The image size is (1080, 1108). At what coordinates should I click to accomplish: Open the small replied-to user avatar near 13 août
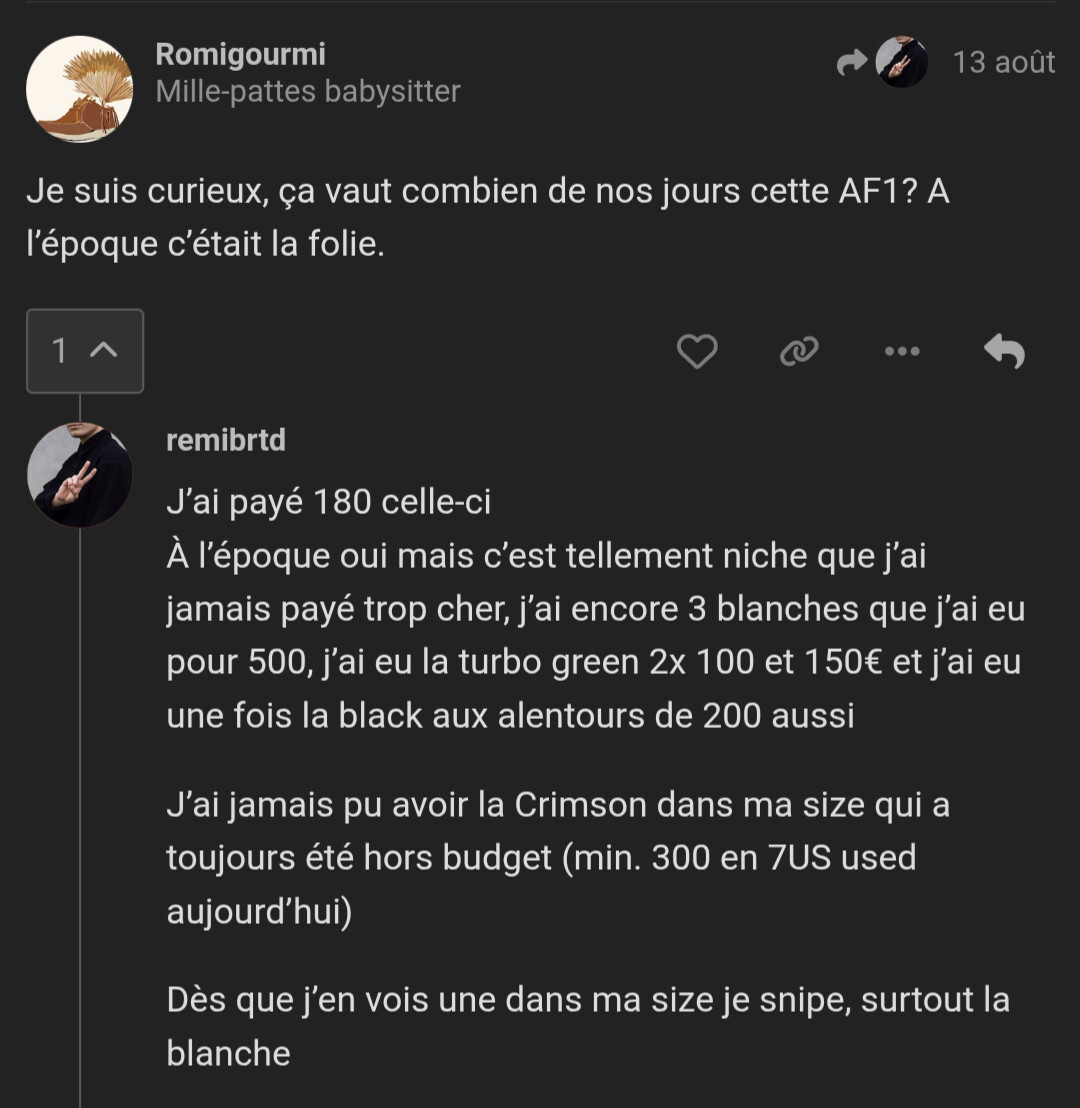901,63
